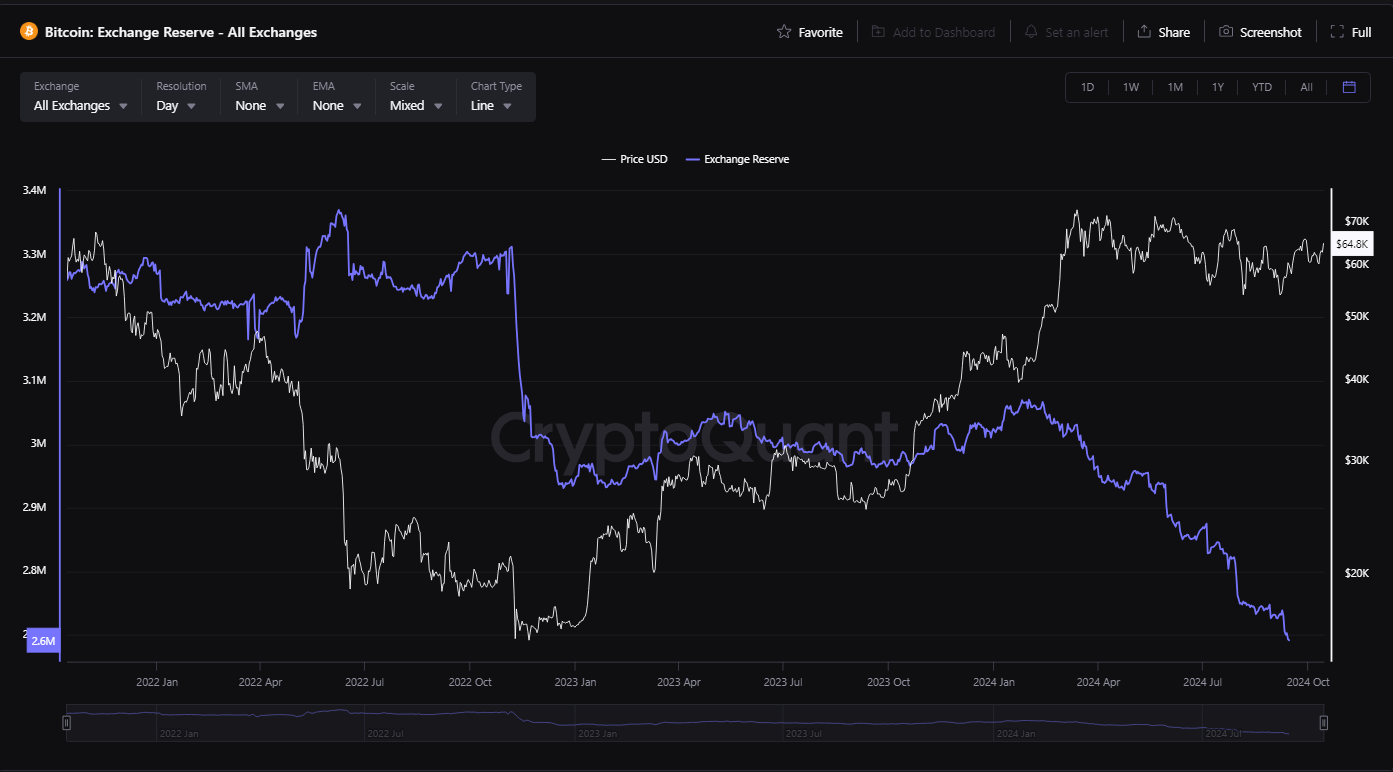Click the $64.8K current price label
This screenshot has width=1393, height=772.
pos(1353,244)
